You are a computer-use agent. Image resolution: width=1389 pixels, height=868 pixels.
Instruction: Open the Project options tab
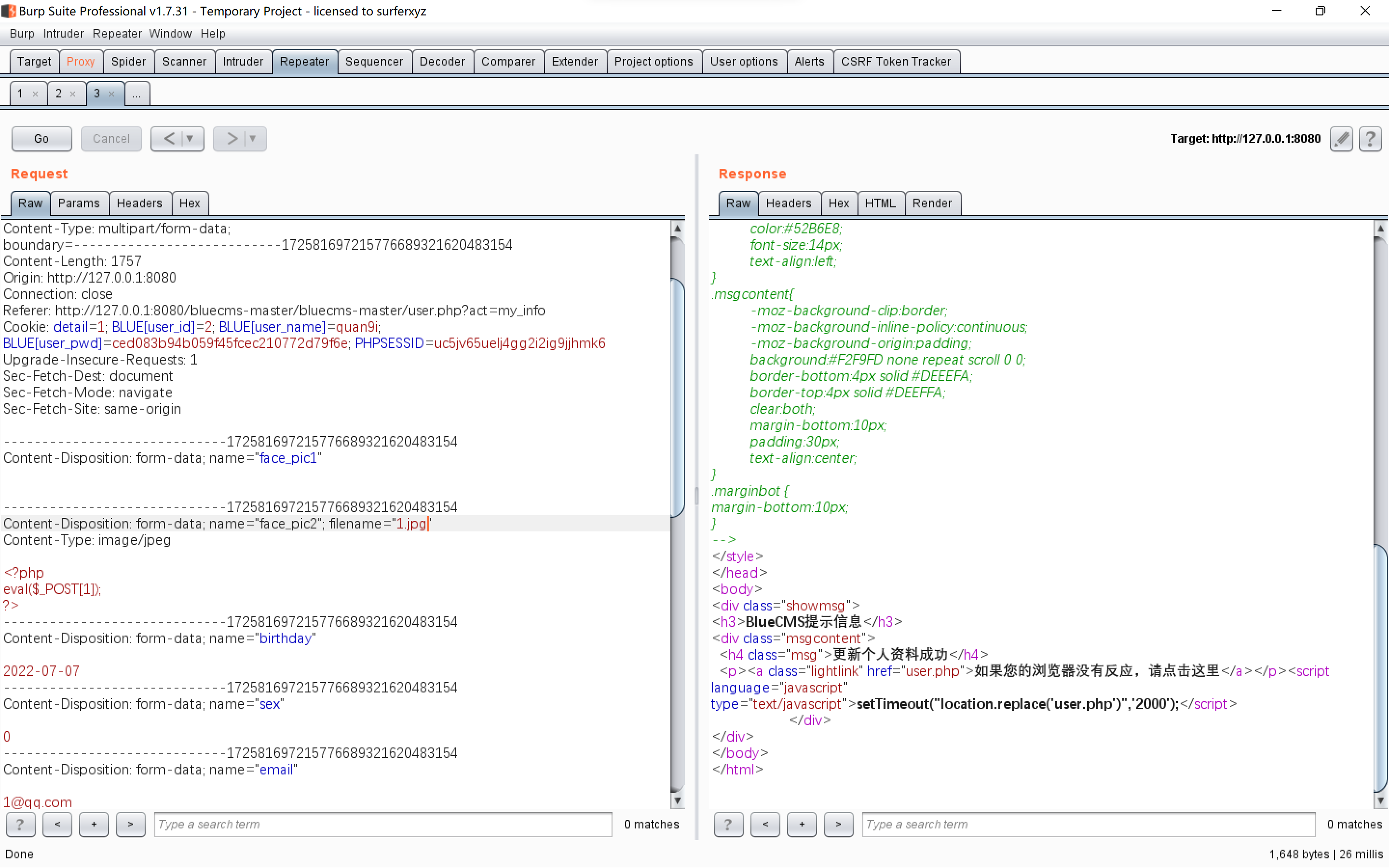[654, 61]
